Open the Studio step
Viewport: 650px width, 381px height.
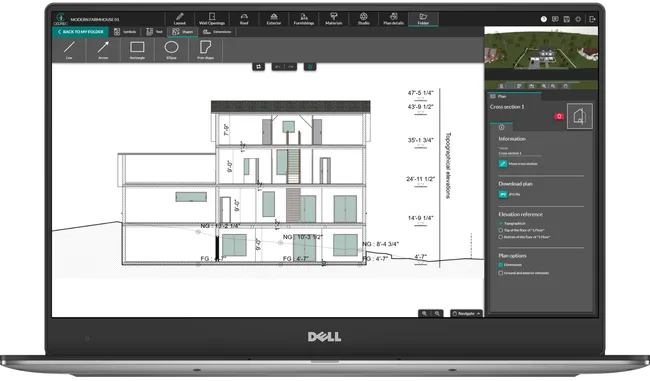[364, 19]
